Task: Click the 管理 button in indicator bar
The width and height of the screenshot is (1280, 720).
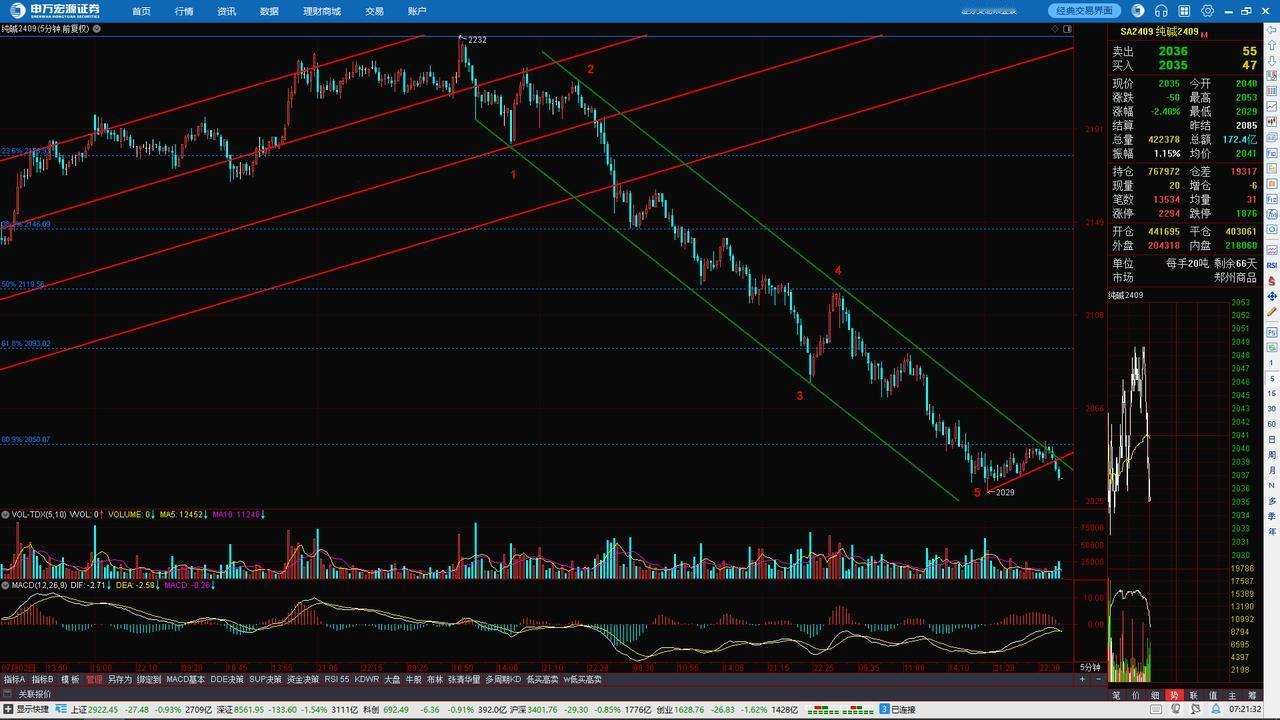Action: 94,679
